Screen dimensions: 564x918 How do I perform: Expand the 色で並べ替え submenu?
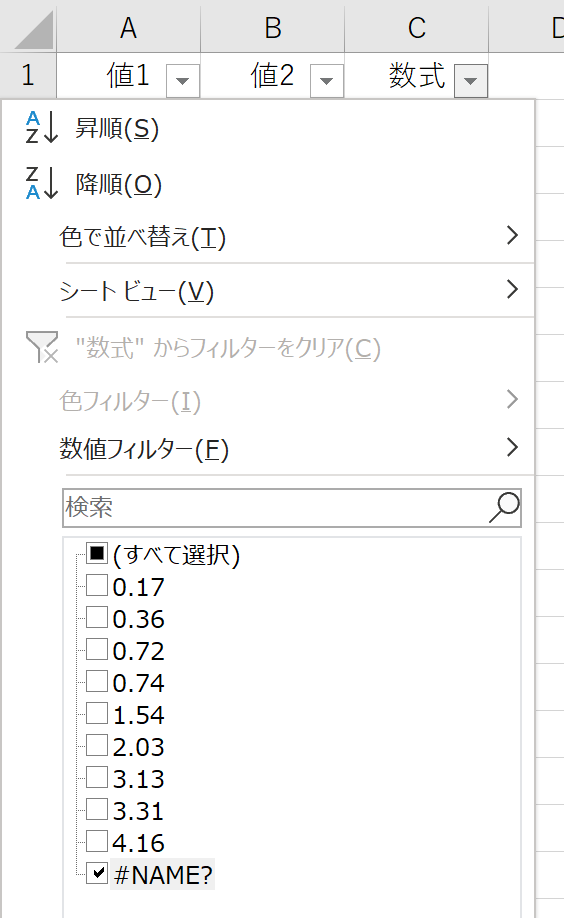pos(297,237)
